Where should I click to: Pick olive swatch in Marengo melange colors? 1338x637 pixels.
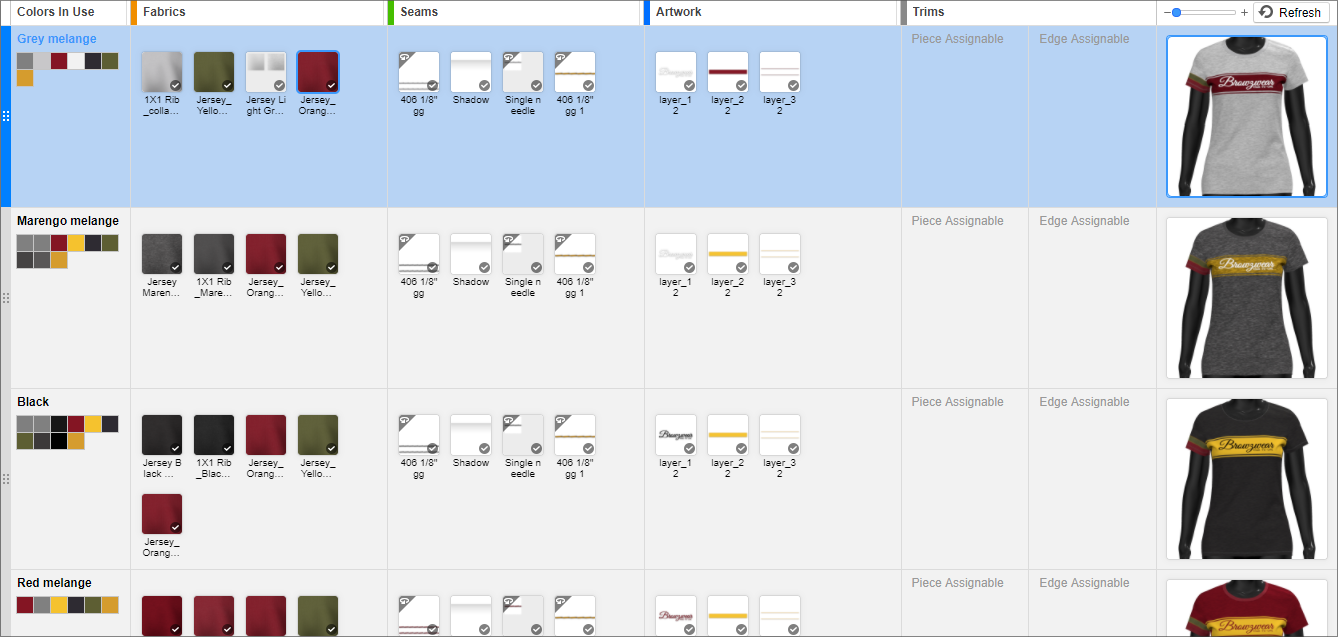[x=110, y=243]
